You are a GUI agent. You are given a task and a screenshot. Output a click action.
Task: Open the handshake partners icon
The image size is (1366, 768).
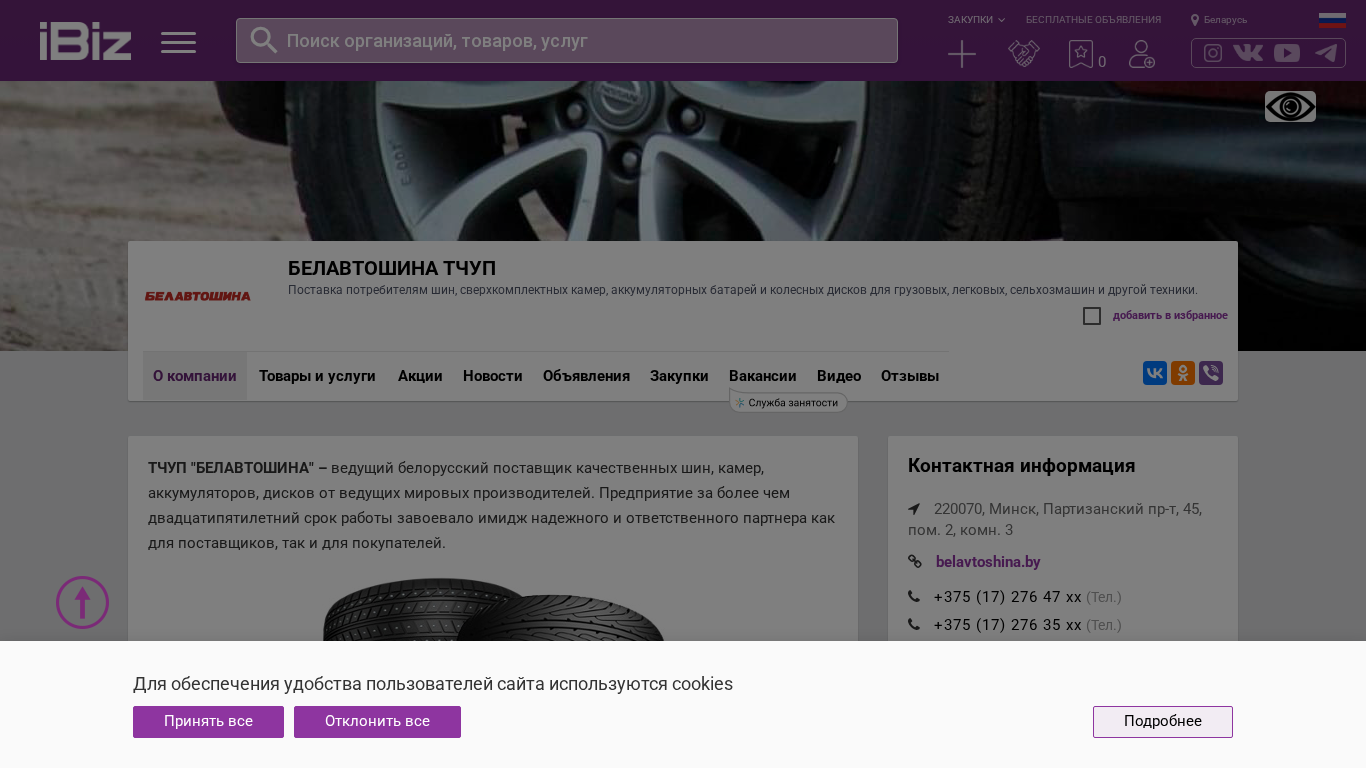[1023, 54]
